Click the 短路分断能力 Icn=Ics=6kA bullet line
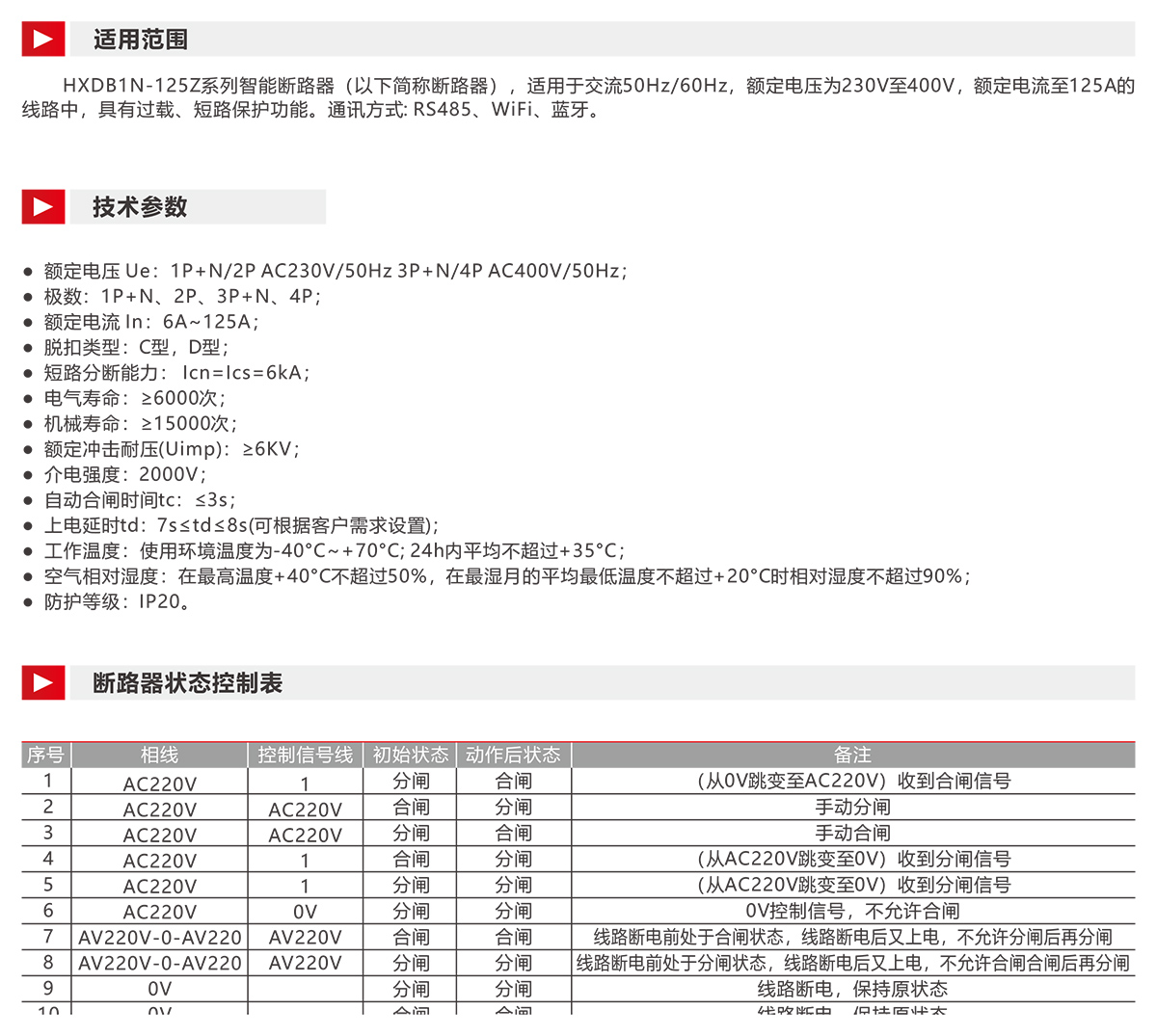This screenshot has width=1157, height=1036. [176, 373]
